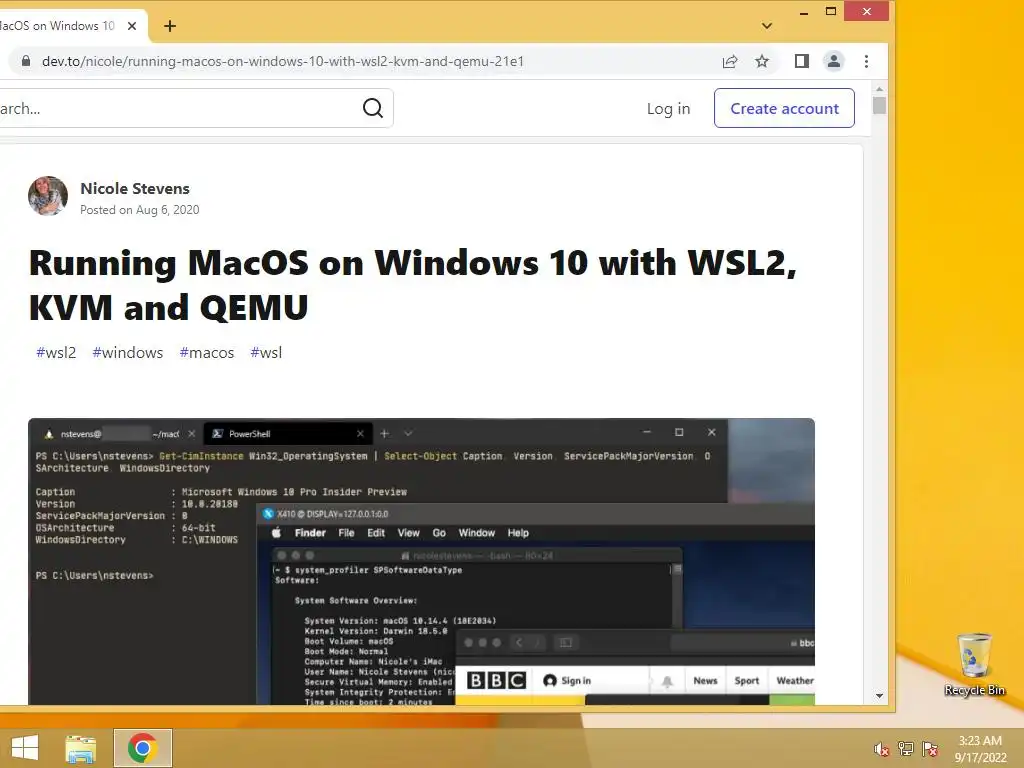Maximize the Chrome window
1024x768 pixels.
click(831, 12)
